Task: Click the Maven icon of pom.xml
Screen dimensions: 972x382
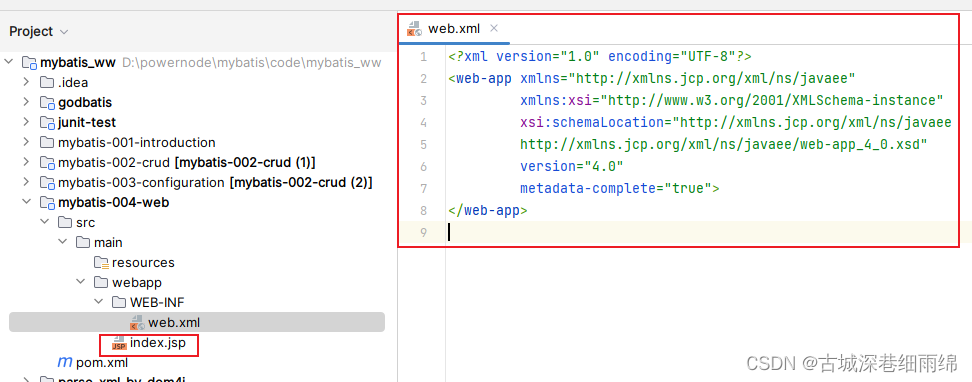Action: pos(64,362)
